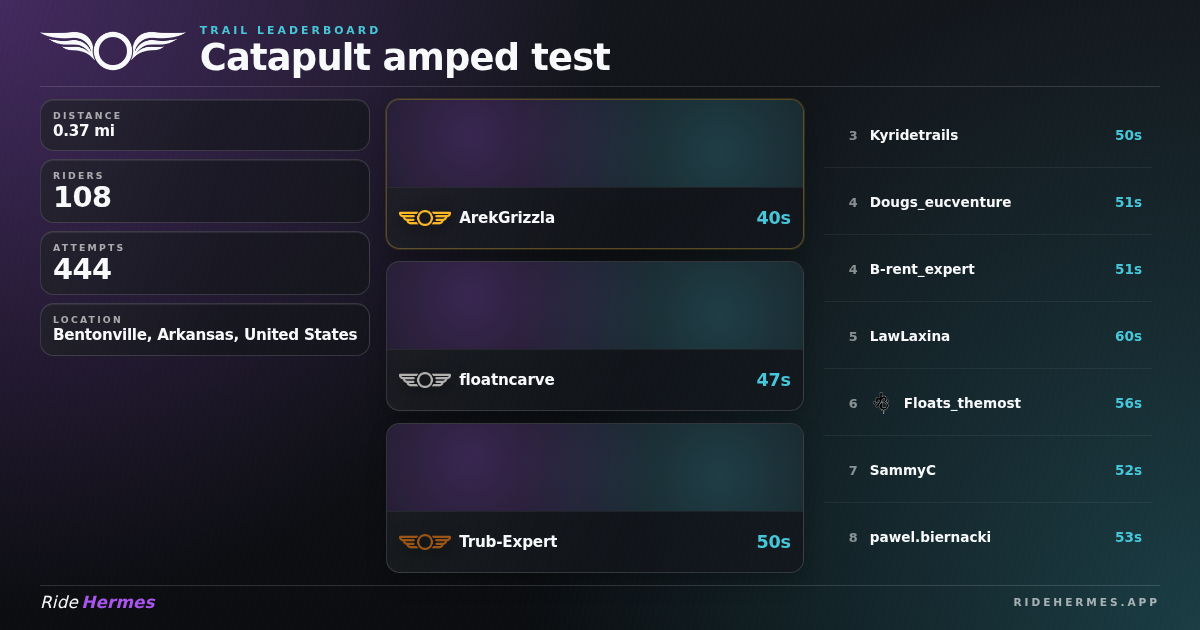The height and width of the screenshot is (630, 1200).
Task: Select Dougs_eucventure in the ranking list
Action: tap(988, 202)
